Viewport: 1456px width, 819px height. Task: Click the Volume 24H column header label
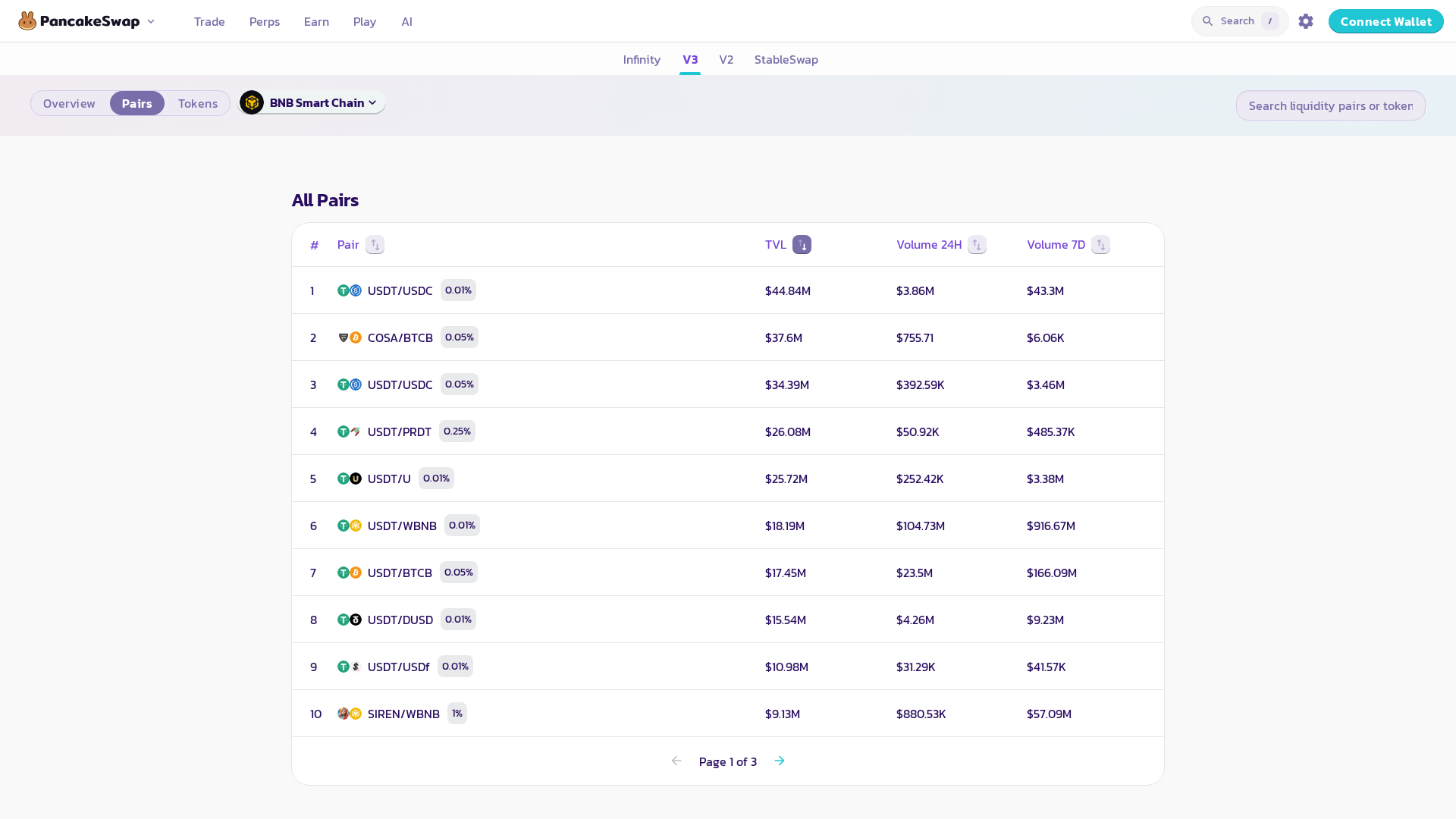tap(929, 245)
